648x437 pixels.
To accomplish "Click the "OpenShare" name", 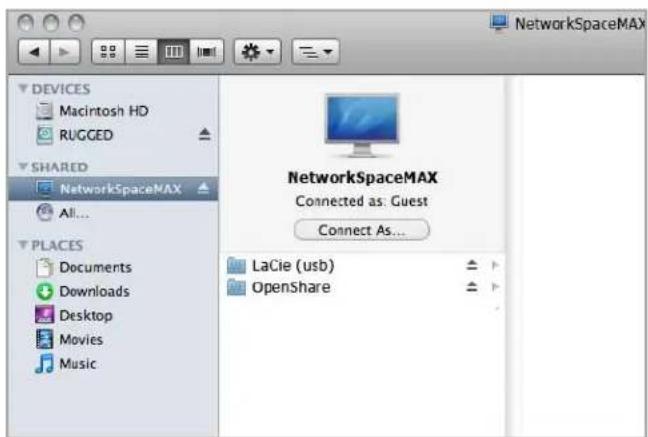I will [x=291, y=287].
